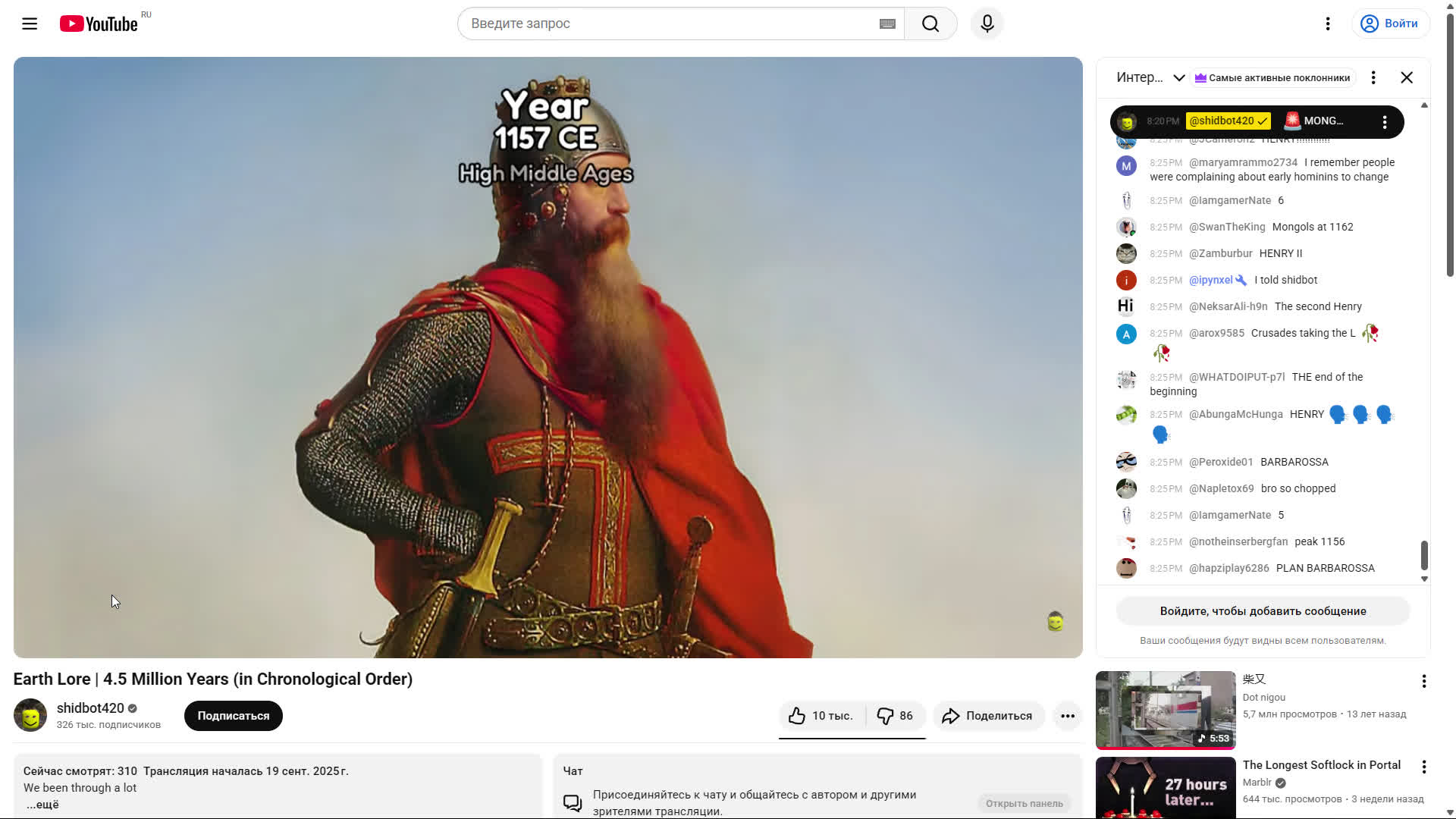Toggle the Самые активные поклонники leaderboard

[x=1272, y=77]
